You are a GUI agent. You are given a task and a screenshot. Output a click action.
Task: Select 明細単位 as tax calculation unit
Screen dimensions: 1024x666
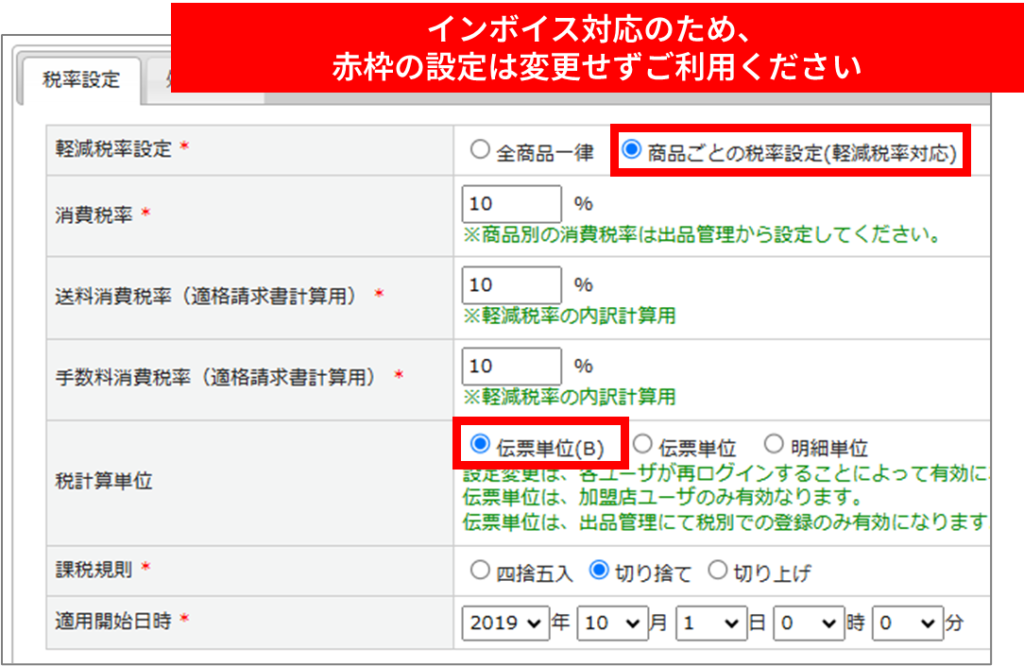point(774,444)
